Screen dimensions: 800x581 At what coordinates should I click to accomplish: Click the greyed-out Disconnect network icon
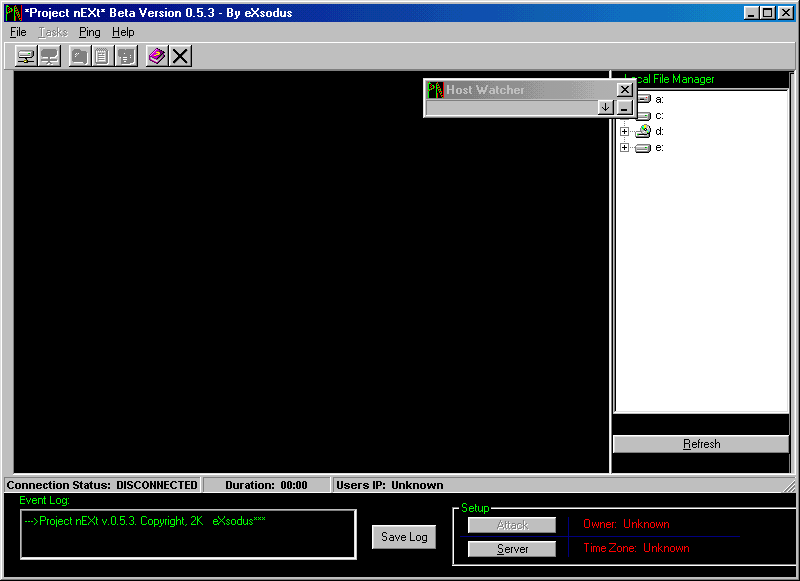pyautogui.click(x=49, y=56)
